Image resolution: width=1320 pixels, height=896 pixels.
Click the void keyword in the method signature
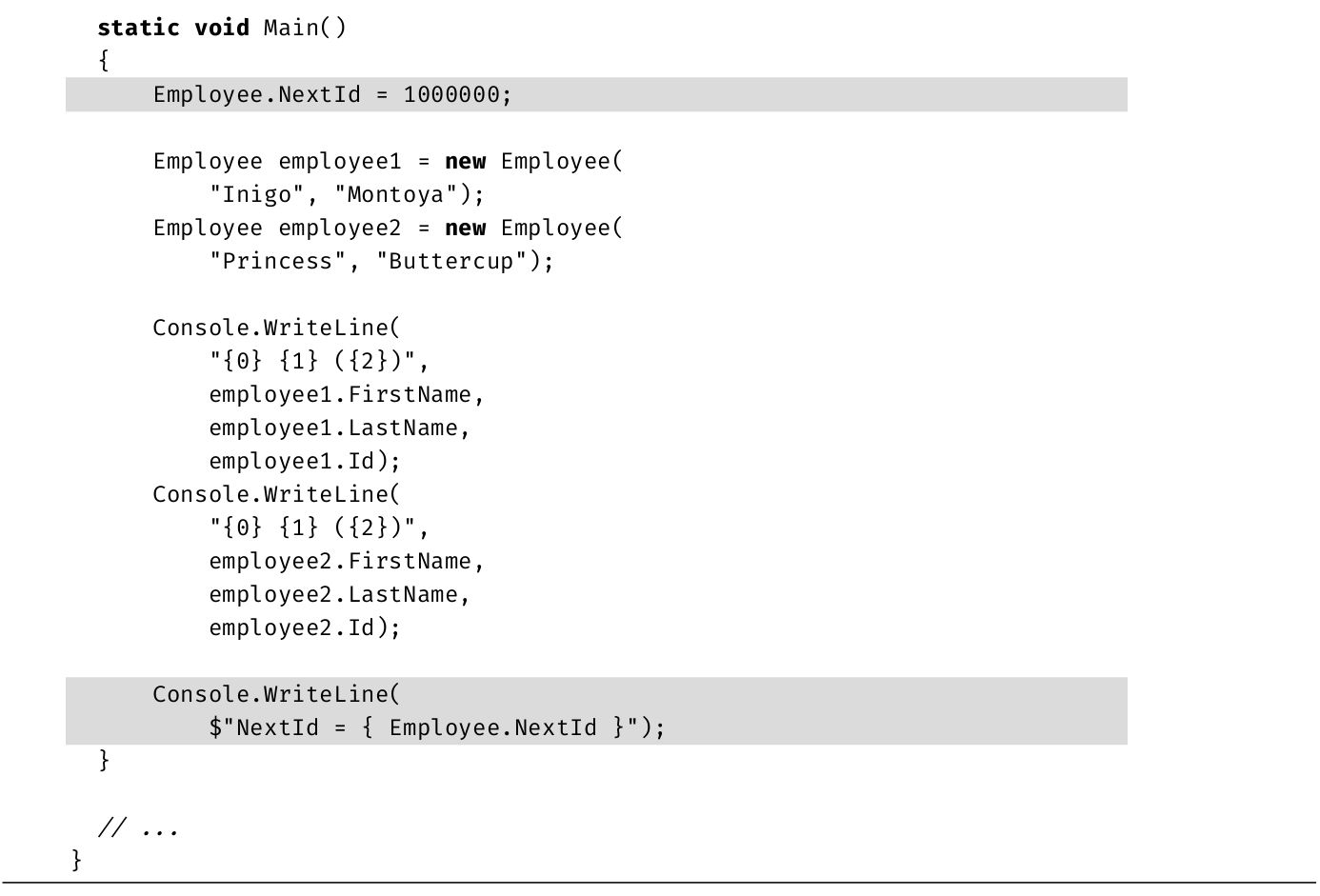(x=222, y=28)
